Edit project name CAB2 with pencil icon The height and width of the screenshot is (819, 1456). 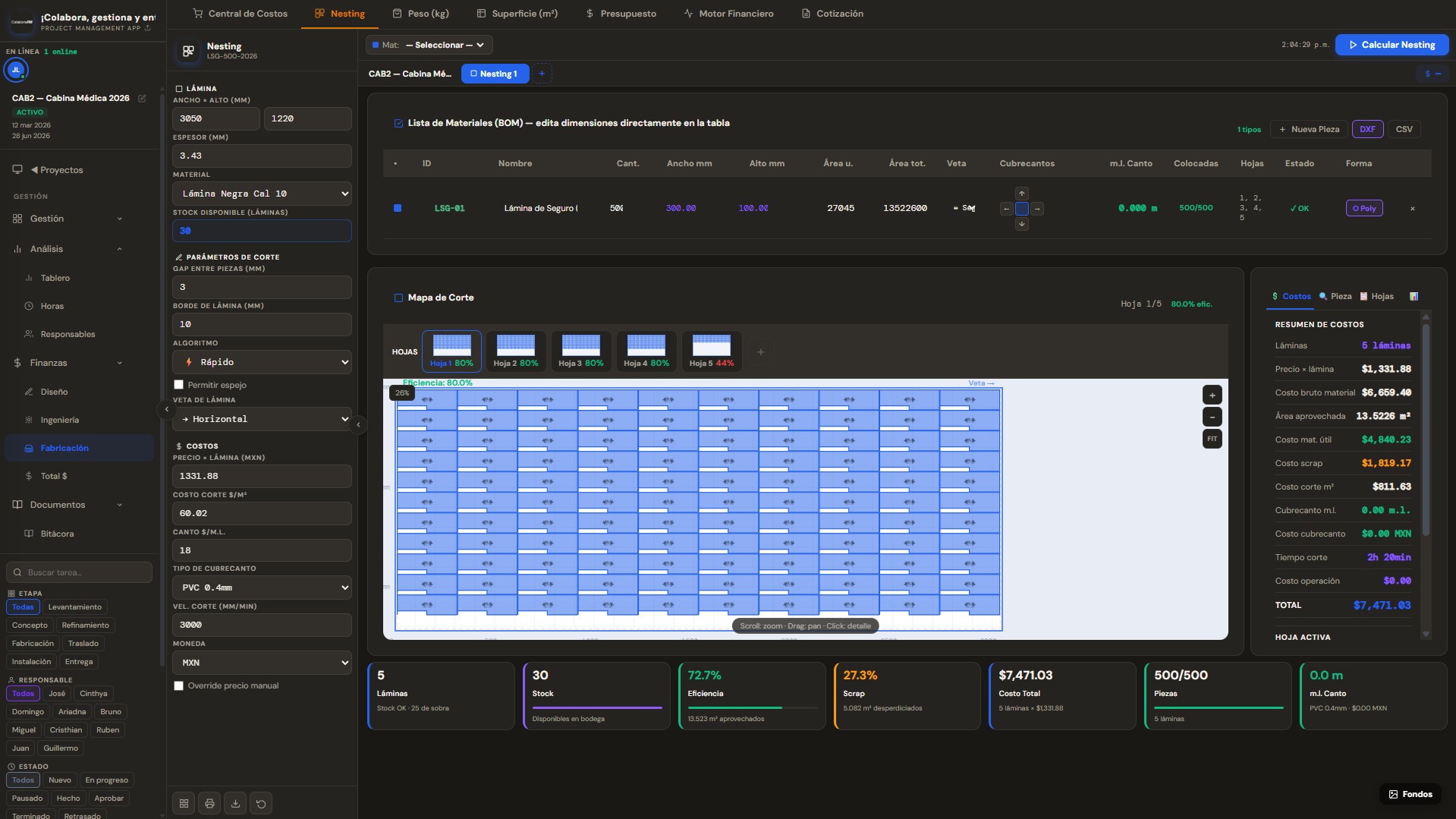pos(142,98)
